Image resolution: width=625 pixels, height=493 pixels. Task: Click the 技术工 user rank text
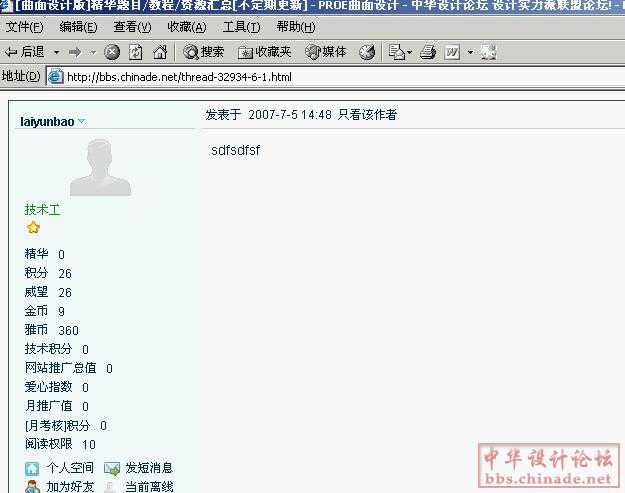pyautogui.click(x=42, y=210)
